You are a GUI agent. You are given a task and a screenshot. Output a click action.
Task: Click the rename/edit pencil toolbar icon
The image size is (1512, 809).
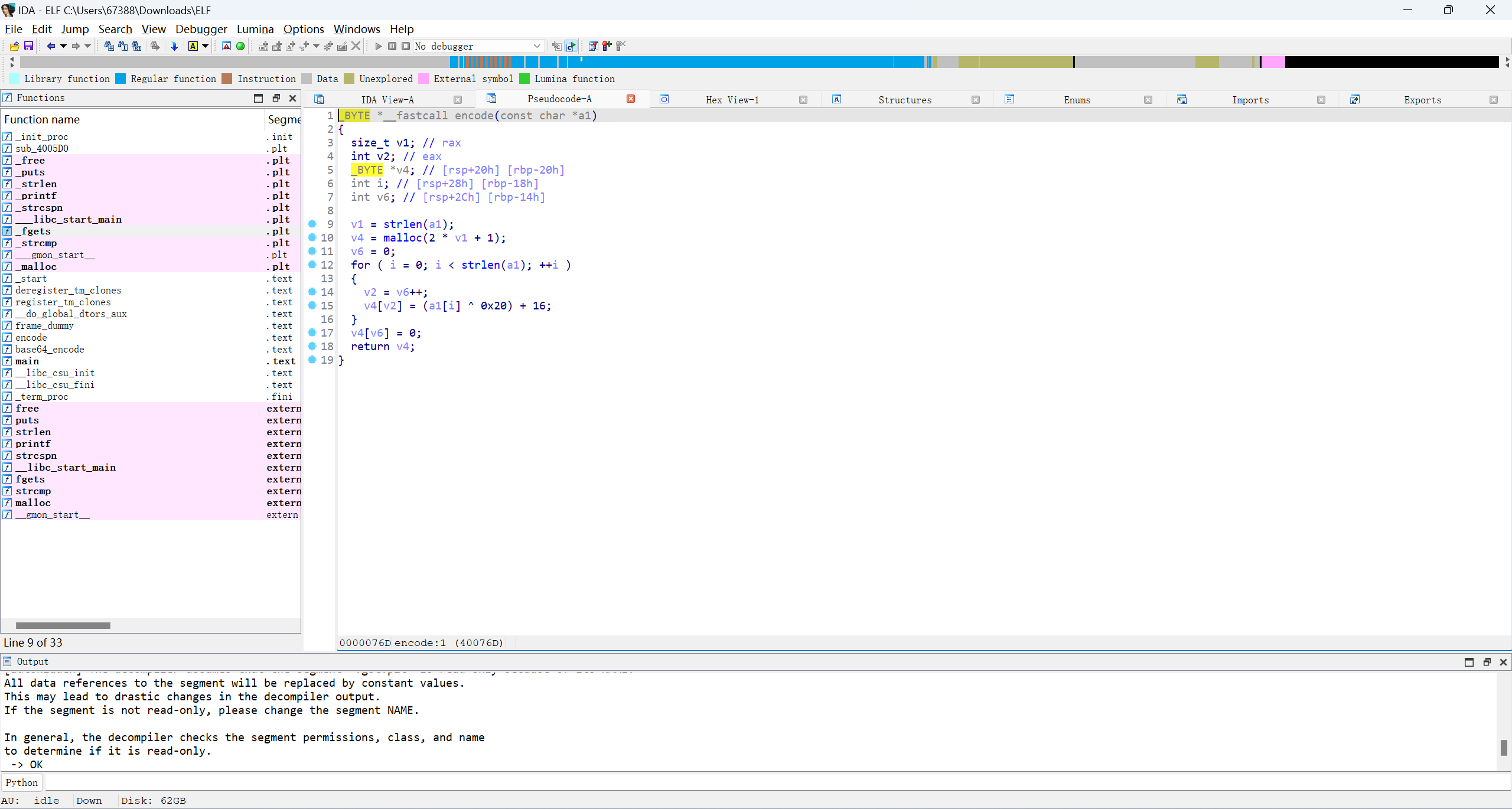click(x=342, y=46)
